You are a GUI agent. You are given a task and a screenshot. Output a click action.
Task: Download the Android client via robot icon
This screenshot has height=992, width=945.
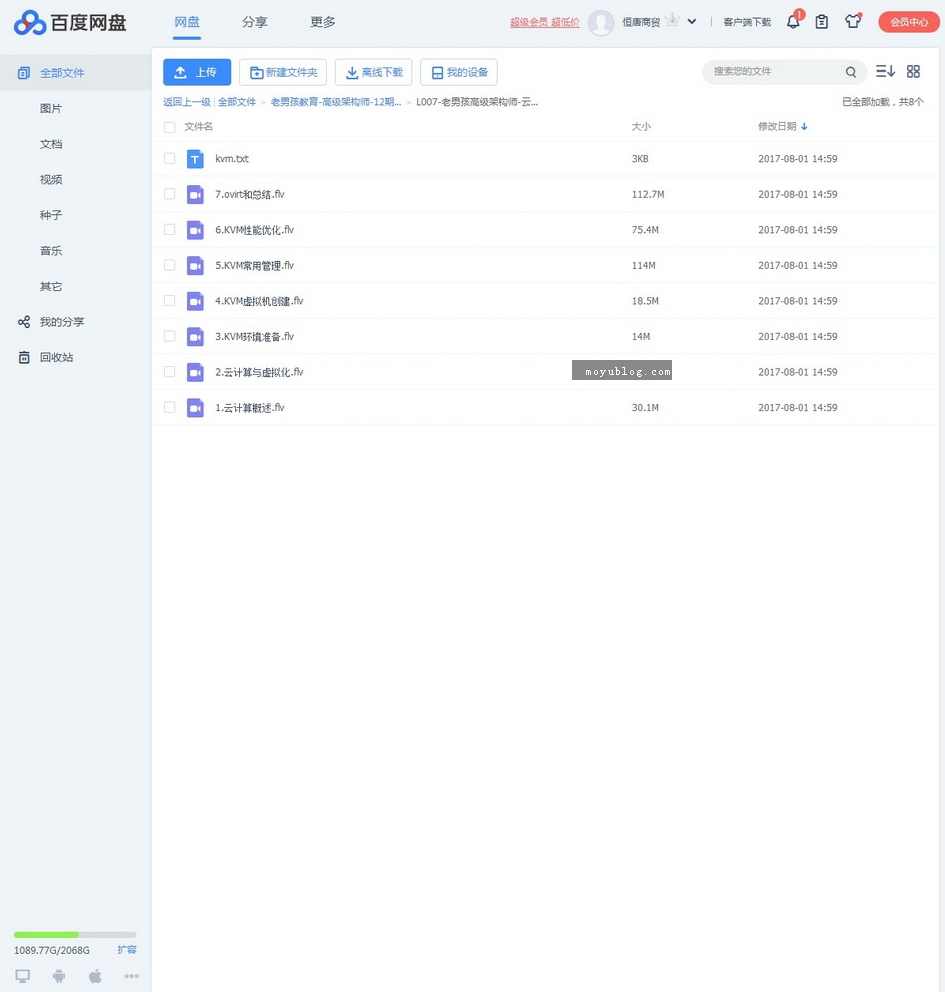click(x=58, y=976)
